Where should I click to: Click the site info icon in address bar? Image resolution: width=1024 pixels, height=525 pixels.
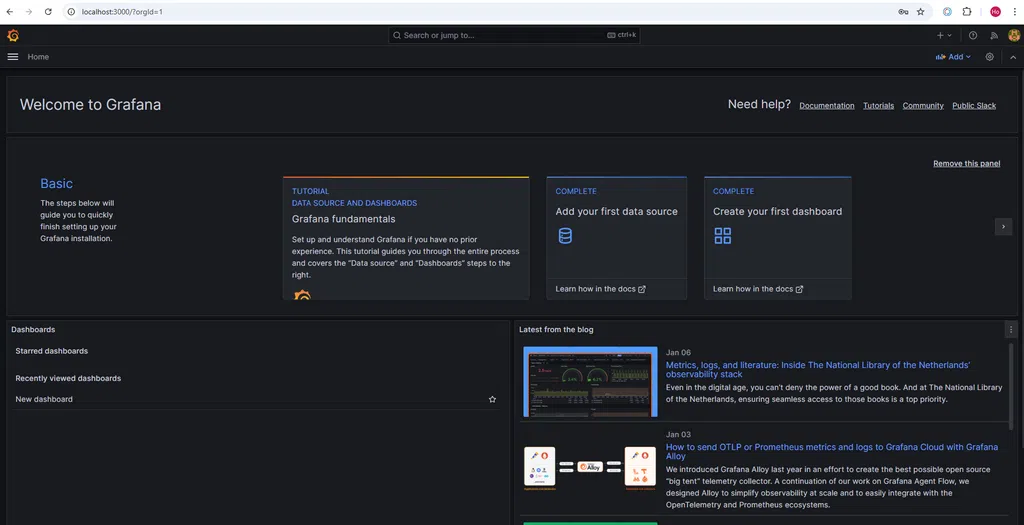(x=72, y=12)
